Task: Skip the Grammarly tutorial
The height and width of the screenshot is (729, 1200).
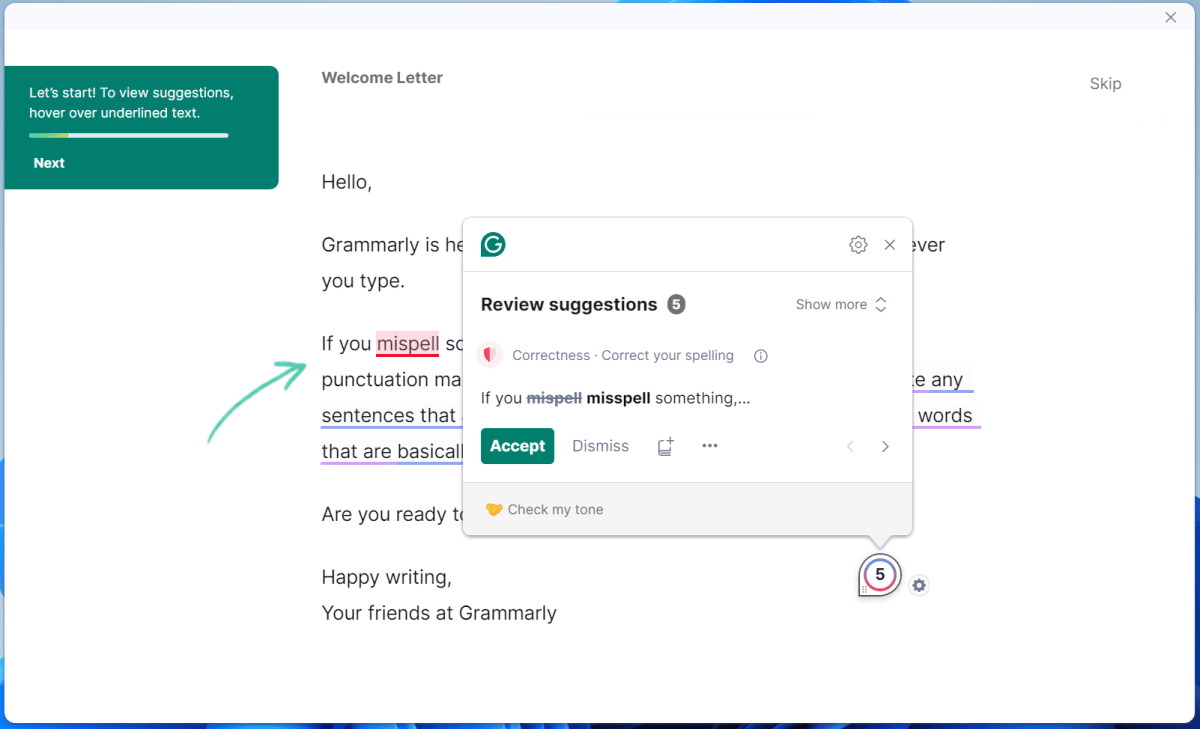Action: click(1105, 83)
